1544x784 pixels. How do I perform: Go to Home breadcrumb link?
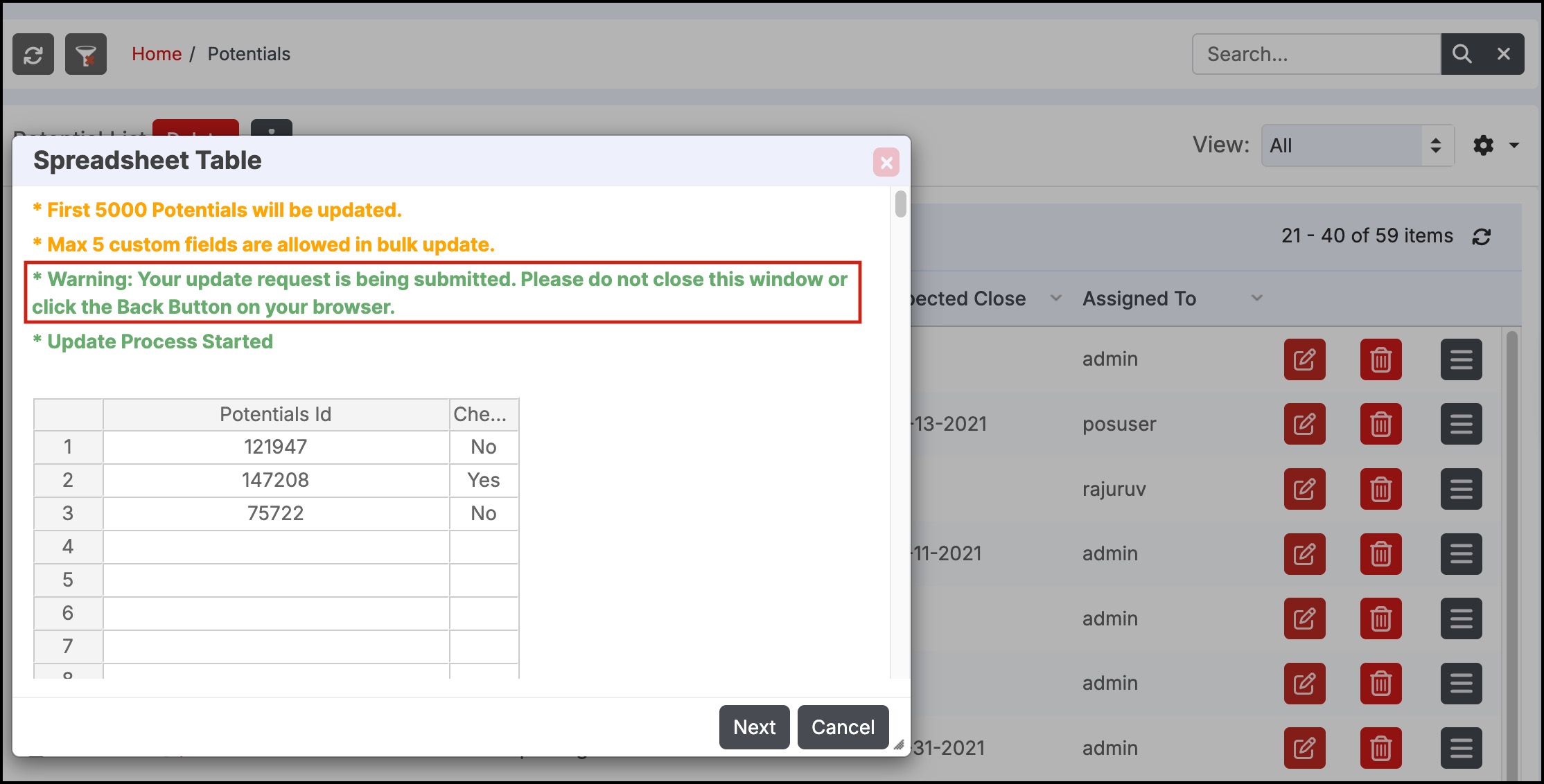pyautogui.click(x=157, y=54)
